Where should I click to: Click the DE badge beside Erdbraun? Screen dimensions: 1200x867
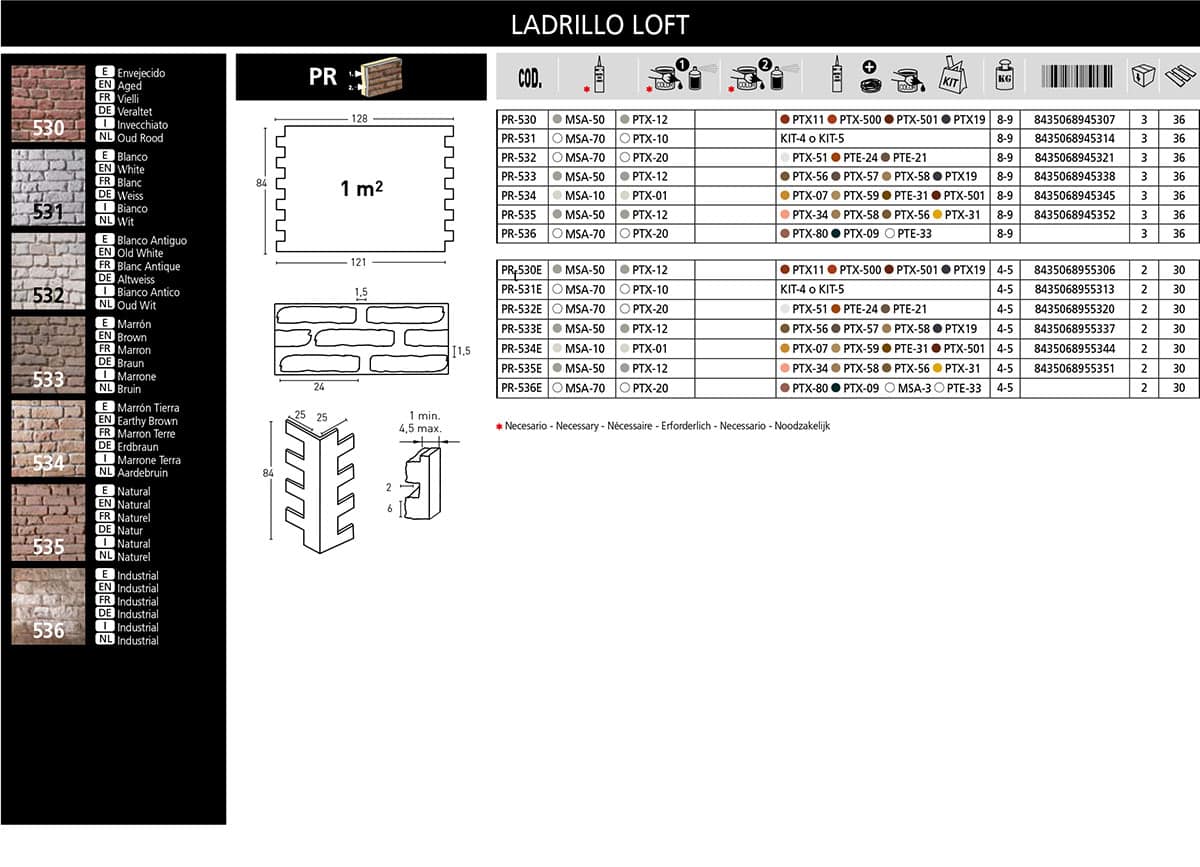tap(103, 446)
